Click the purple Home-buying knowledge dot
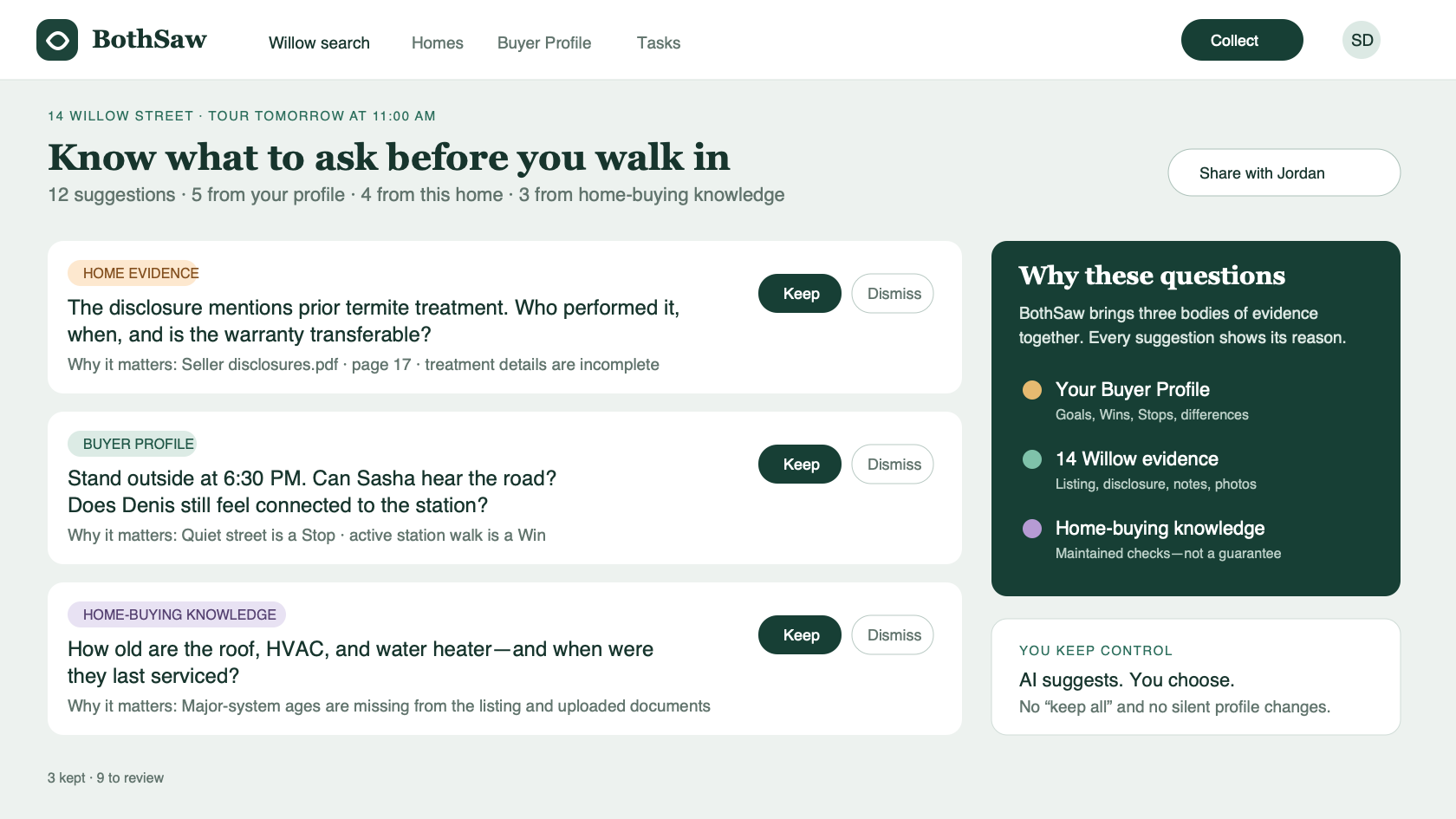Viewport: 1456px width, 819px height. [1032, 529]
